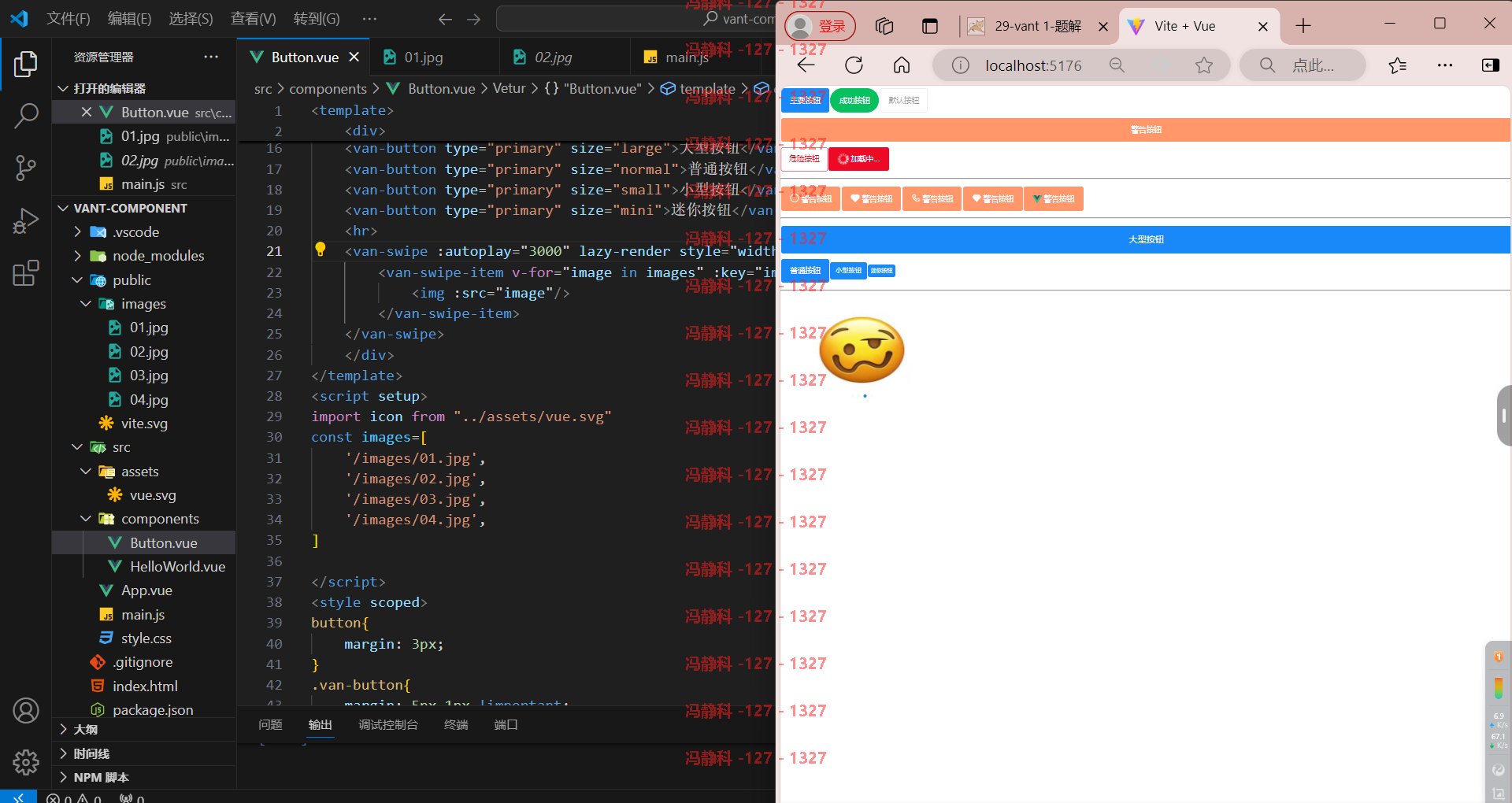The height and width of the screenshot is (803, 1512).
Task: View site information for localhost:5176
Action: [960, 65]
